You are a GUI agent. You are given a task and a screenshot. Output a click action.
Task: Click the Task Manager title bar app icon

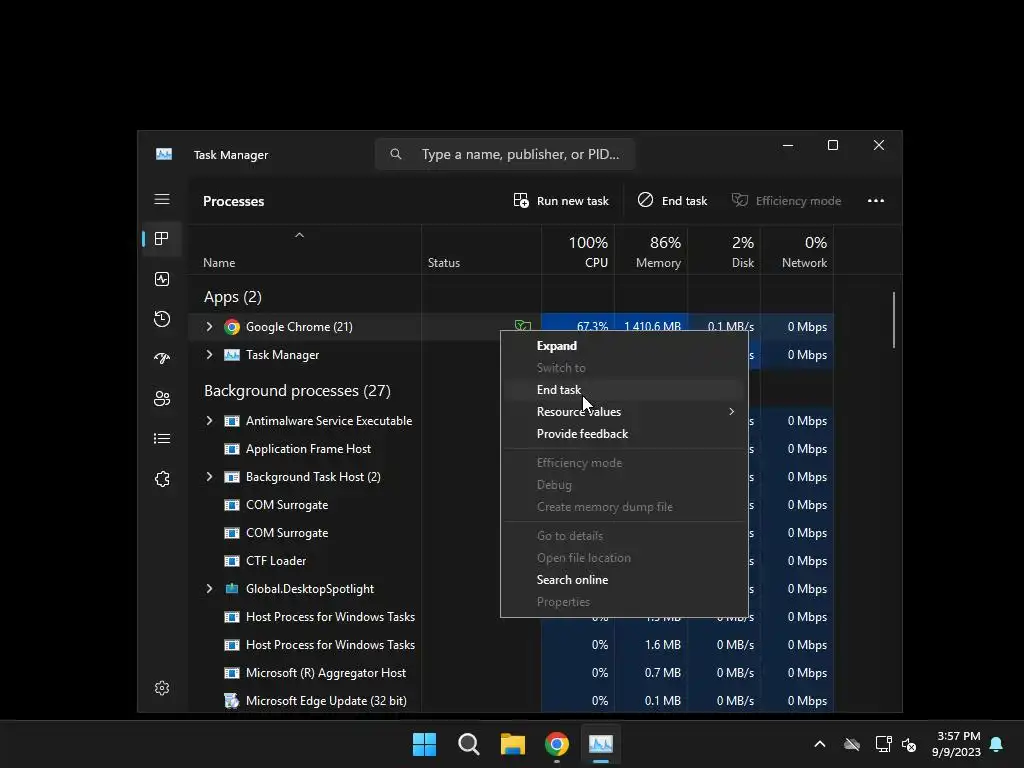(164, 154)
